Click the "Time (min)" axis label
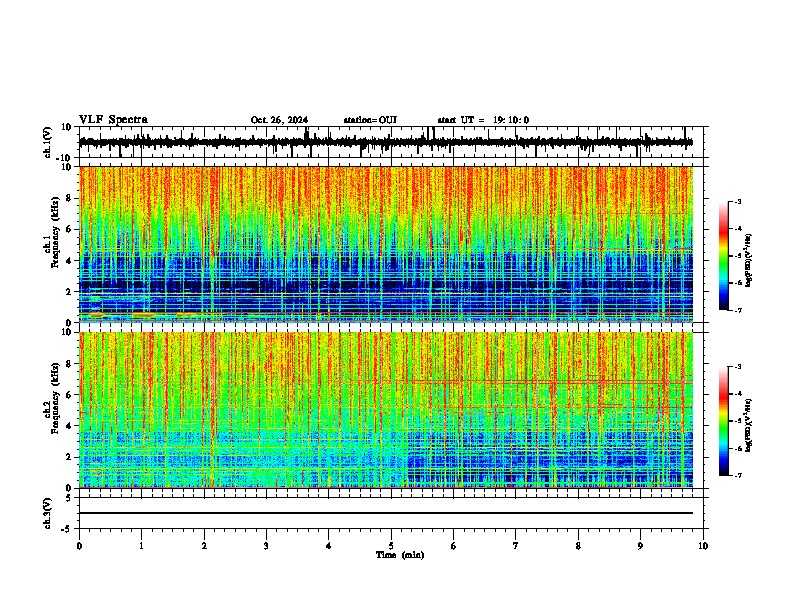792x612 pixels. 400,555
